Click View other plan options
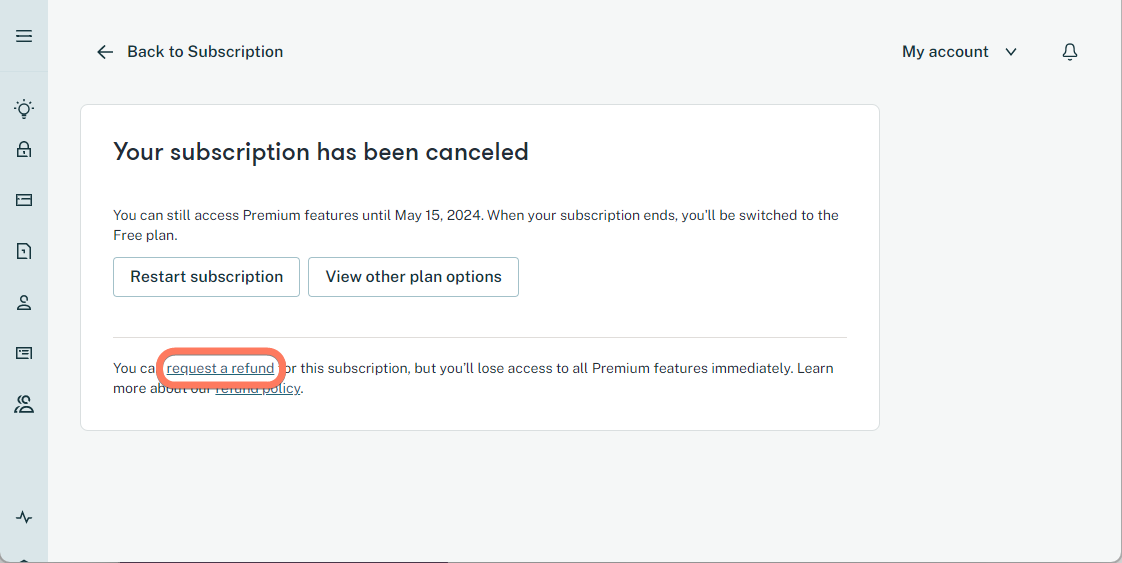The image size is (1122, 563). pyautogui.click(x=413, y=277)
